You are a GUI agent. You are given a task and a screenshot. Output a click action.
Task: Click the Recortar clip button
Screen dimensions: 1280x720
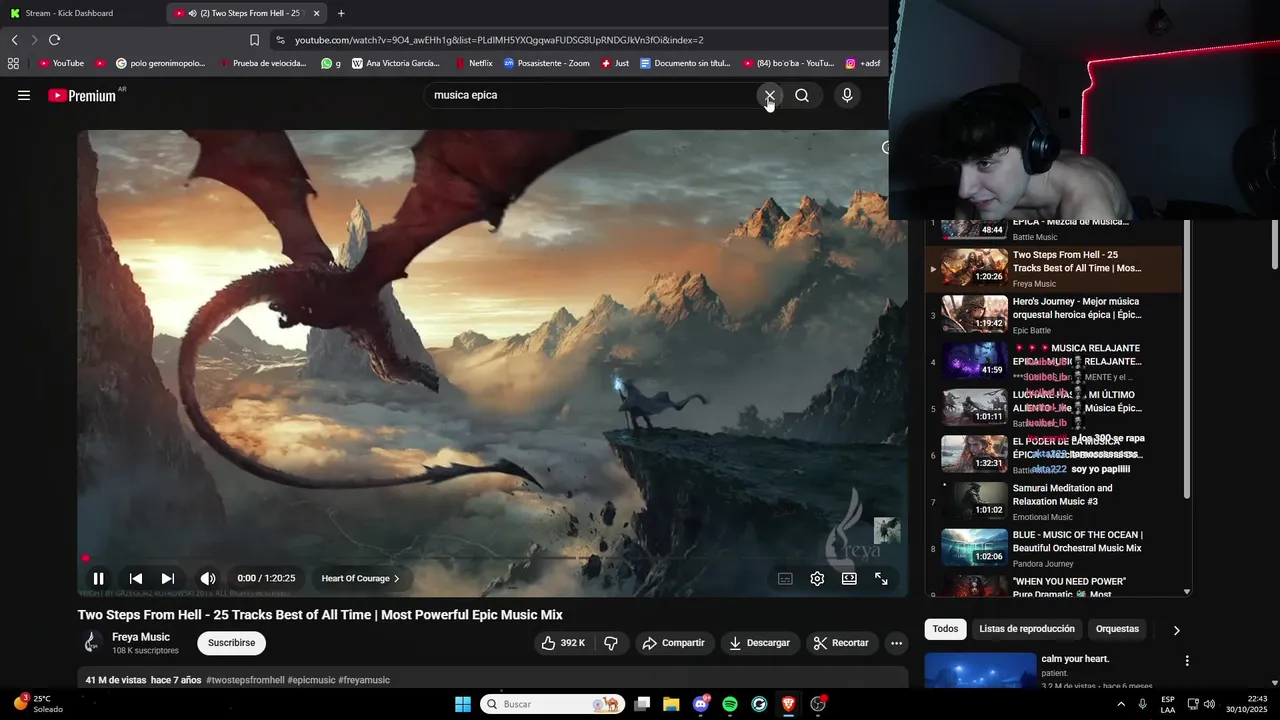pos(841,643)
